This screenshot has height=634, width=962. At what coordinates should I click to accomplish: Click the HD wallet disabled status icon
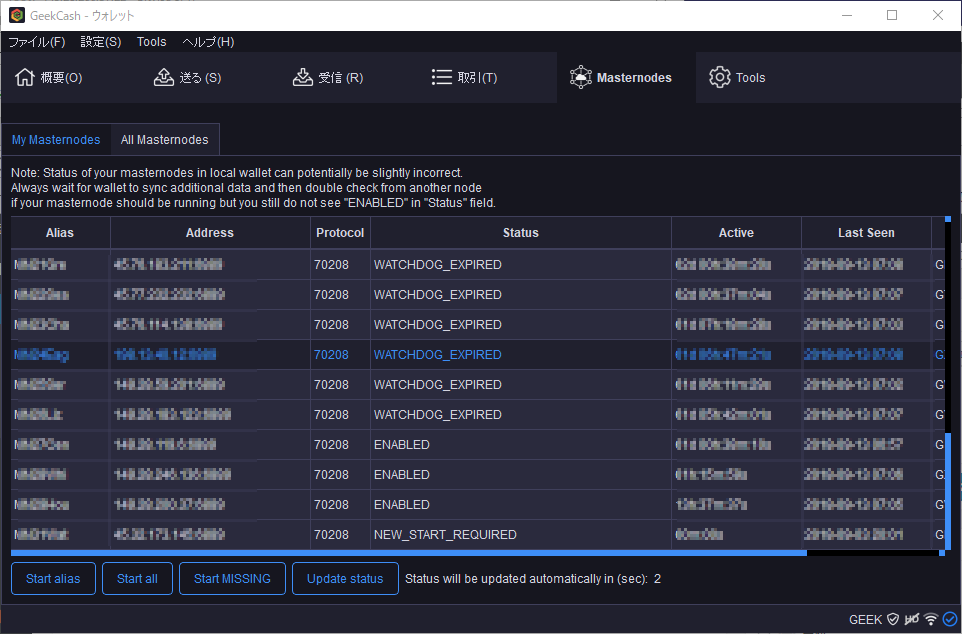[912, 619]
